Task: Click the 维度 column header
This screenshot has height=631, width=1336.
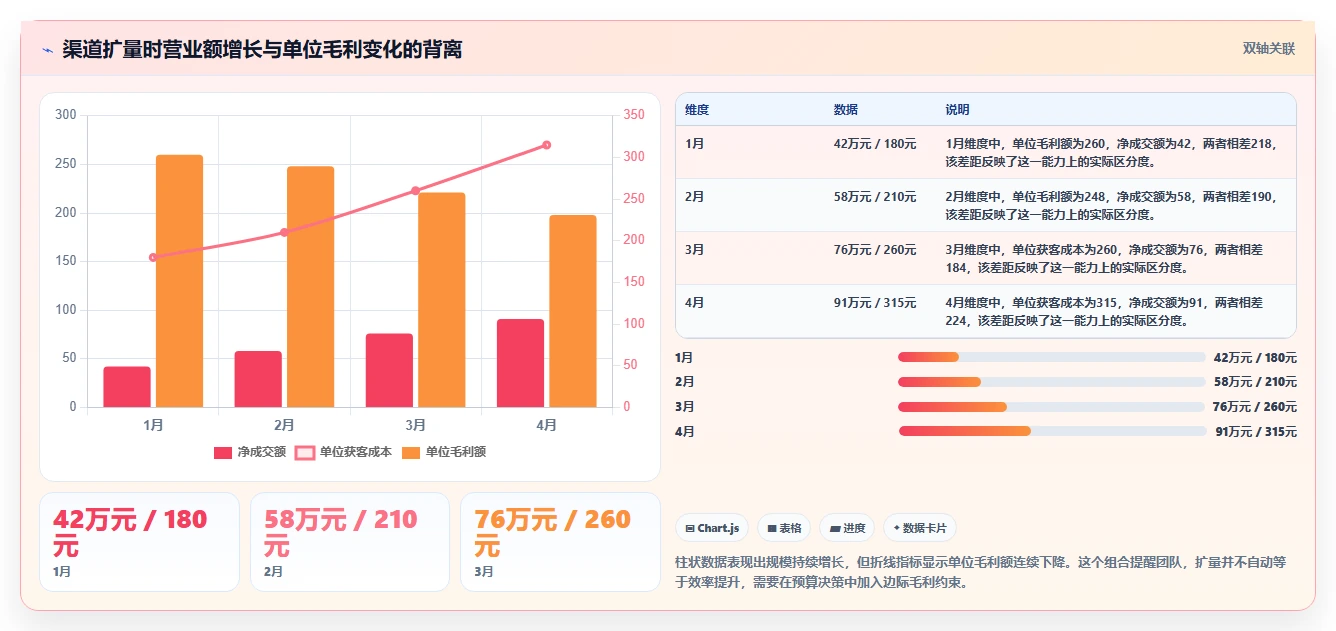Action: coord(697,110)
